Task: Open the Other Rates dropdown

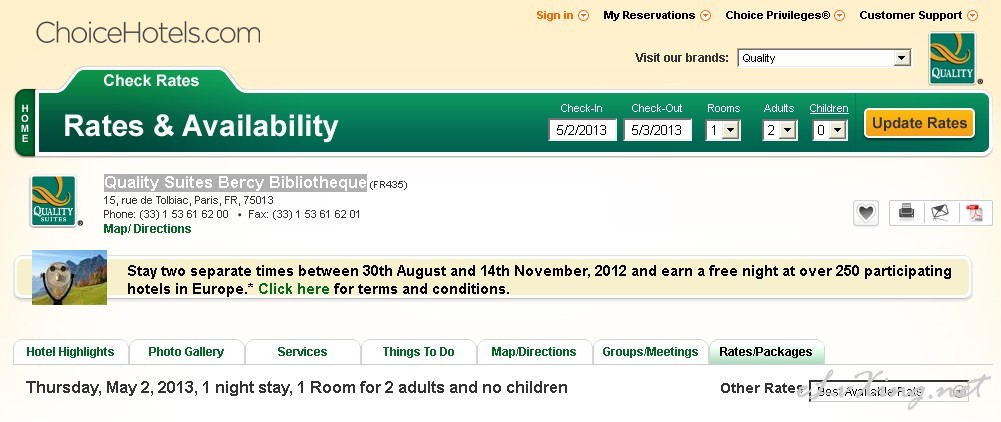Action: [889, 391]
